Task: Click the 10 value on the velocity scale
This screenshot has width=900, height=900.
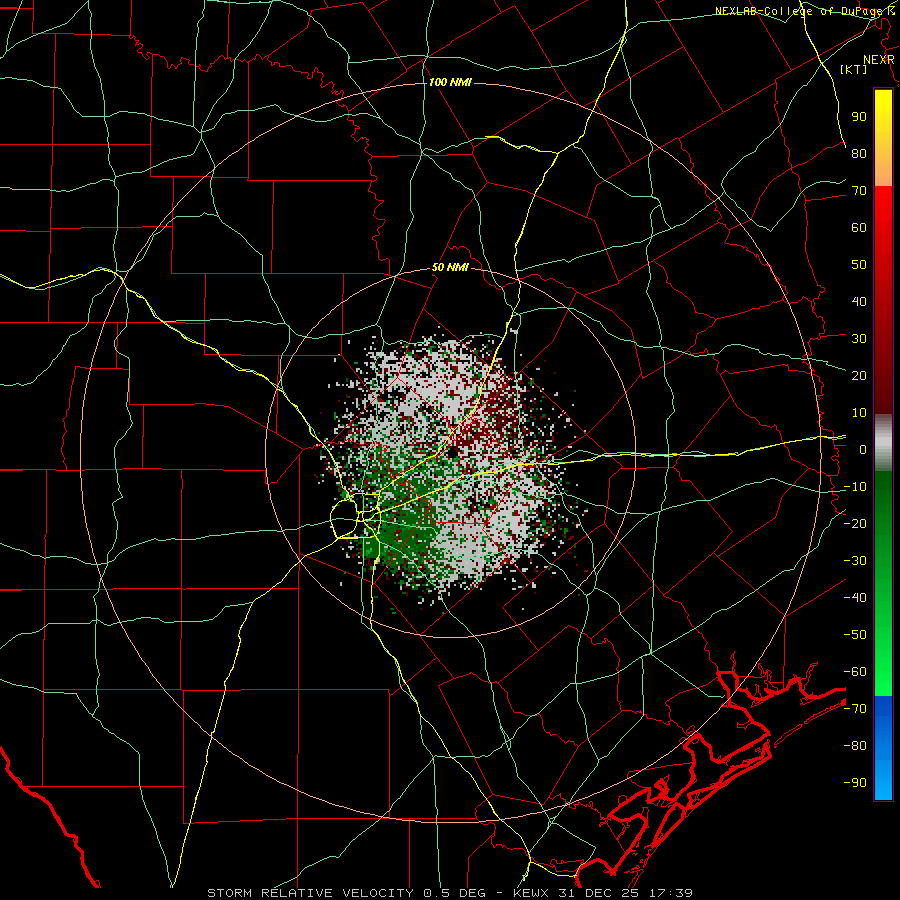Action: click(x=859, y=413)
